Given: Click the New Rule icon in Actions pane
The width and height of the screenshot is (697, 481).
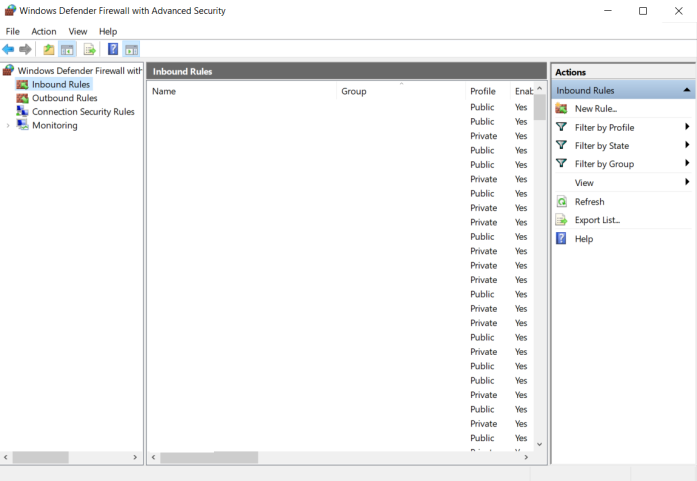Looking at the screenshot, I should pyautogui.click(x=561, y=108).
